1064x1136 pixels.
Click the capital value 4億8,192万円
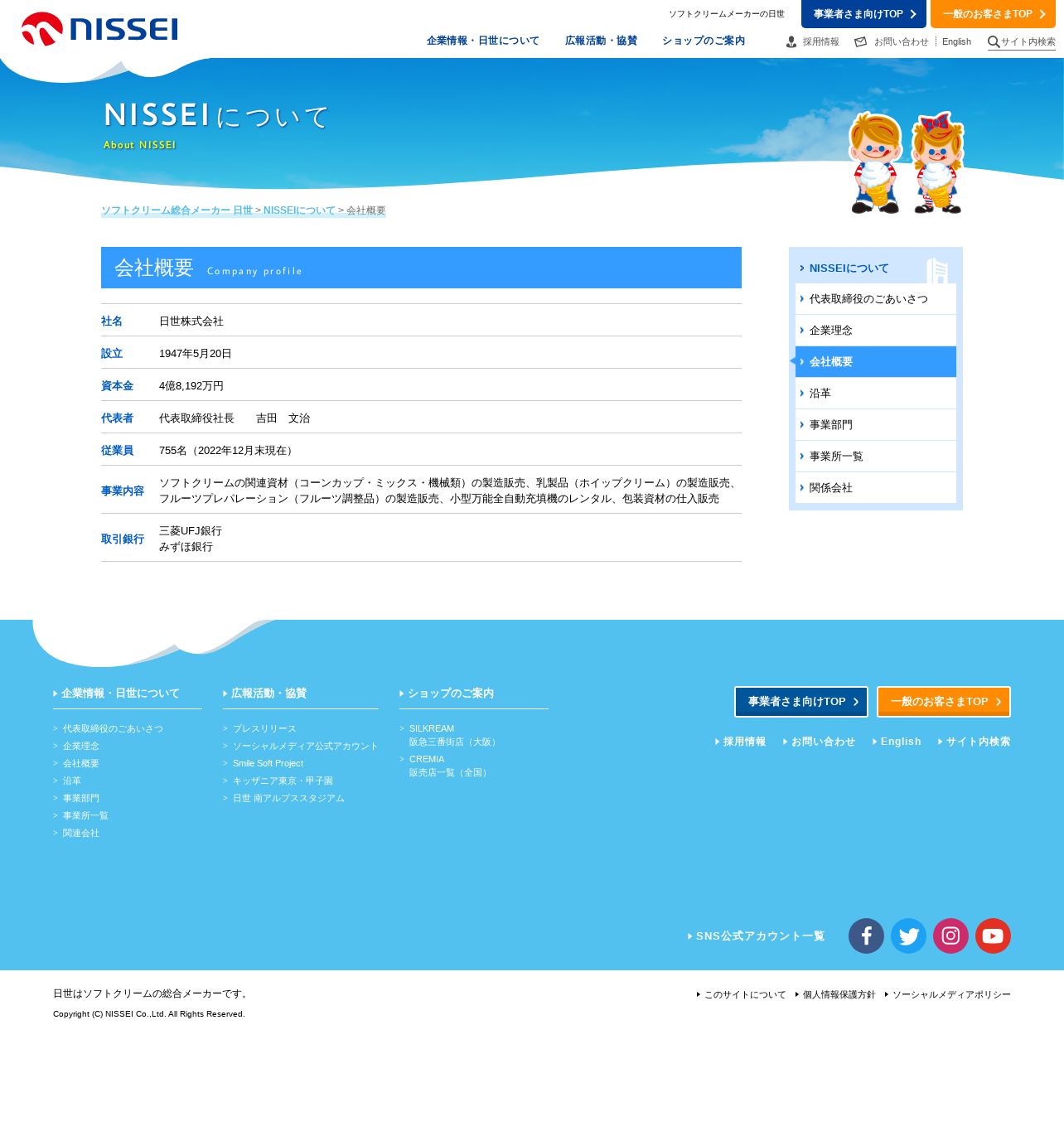(x=191, y=386)
